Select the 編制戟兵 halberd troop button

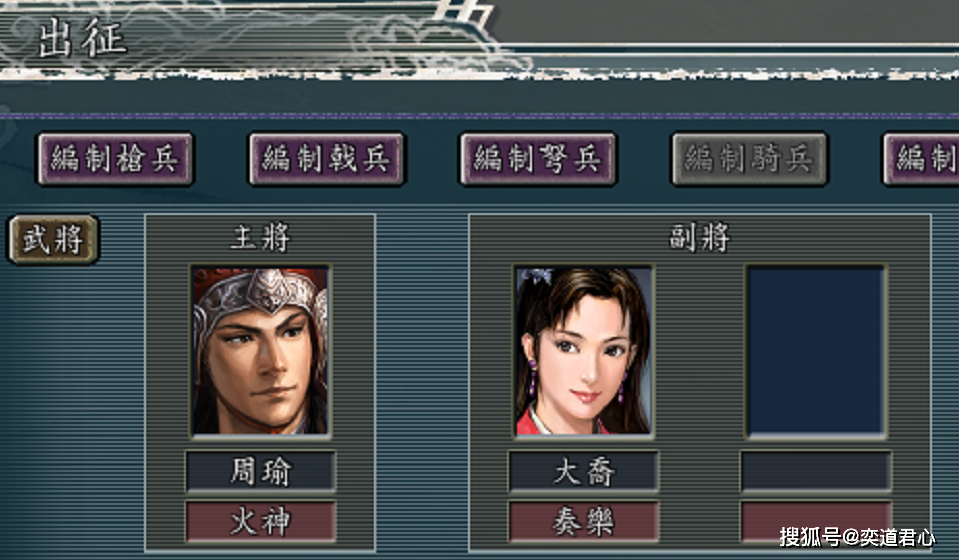(x=327, y=159)
